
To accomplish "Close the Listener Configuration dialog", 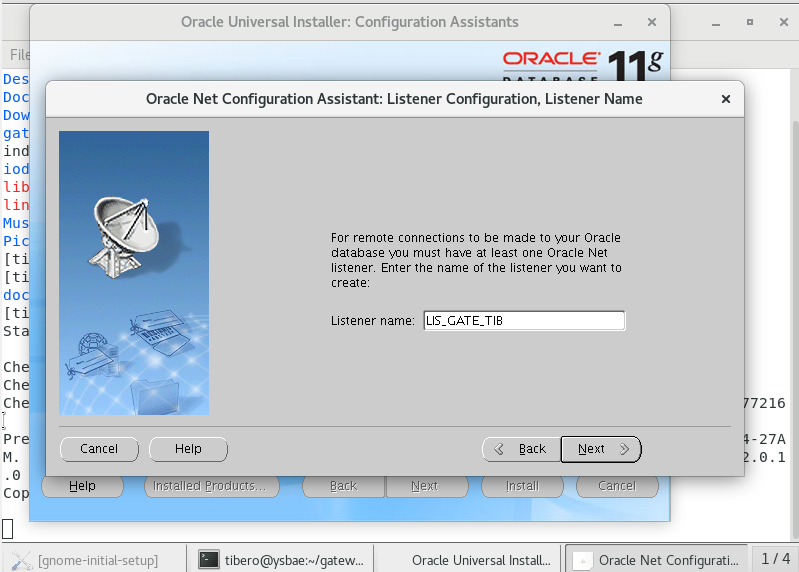I will pyautogui.click(x=726, y=99).
